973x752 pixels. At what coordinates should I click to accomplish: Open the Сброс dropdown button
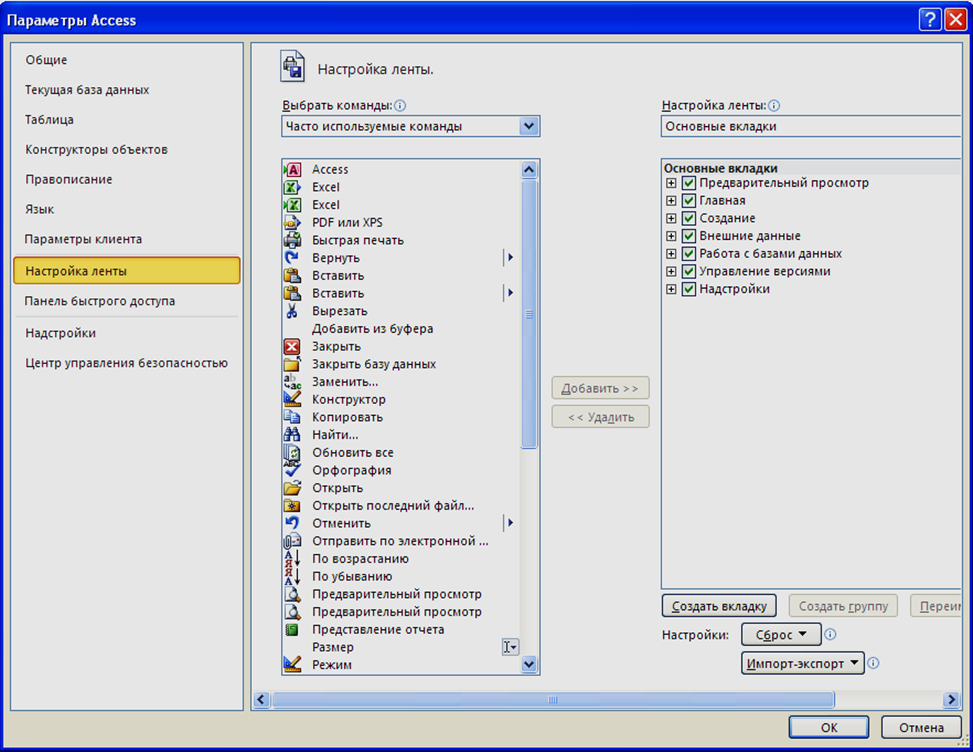(x=781, y=634)
